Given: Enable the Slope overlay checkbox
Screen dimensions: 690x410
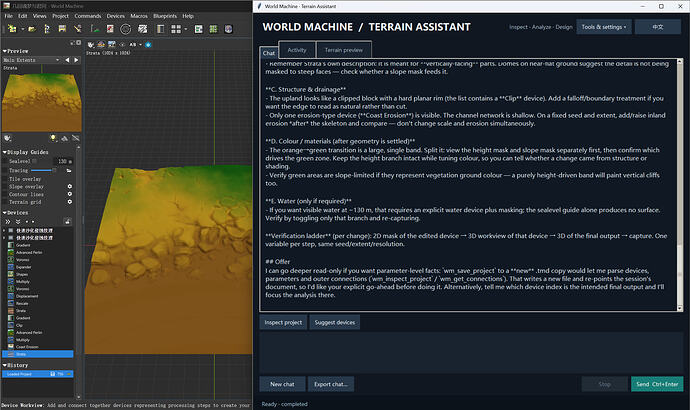Looking at the screenshot, I should [5, 187].
